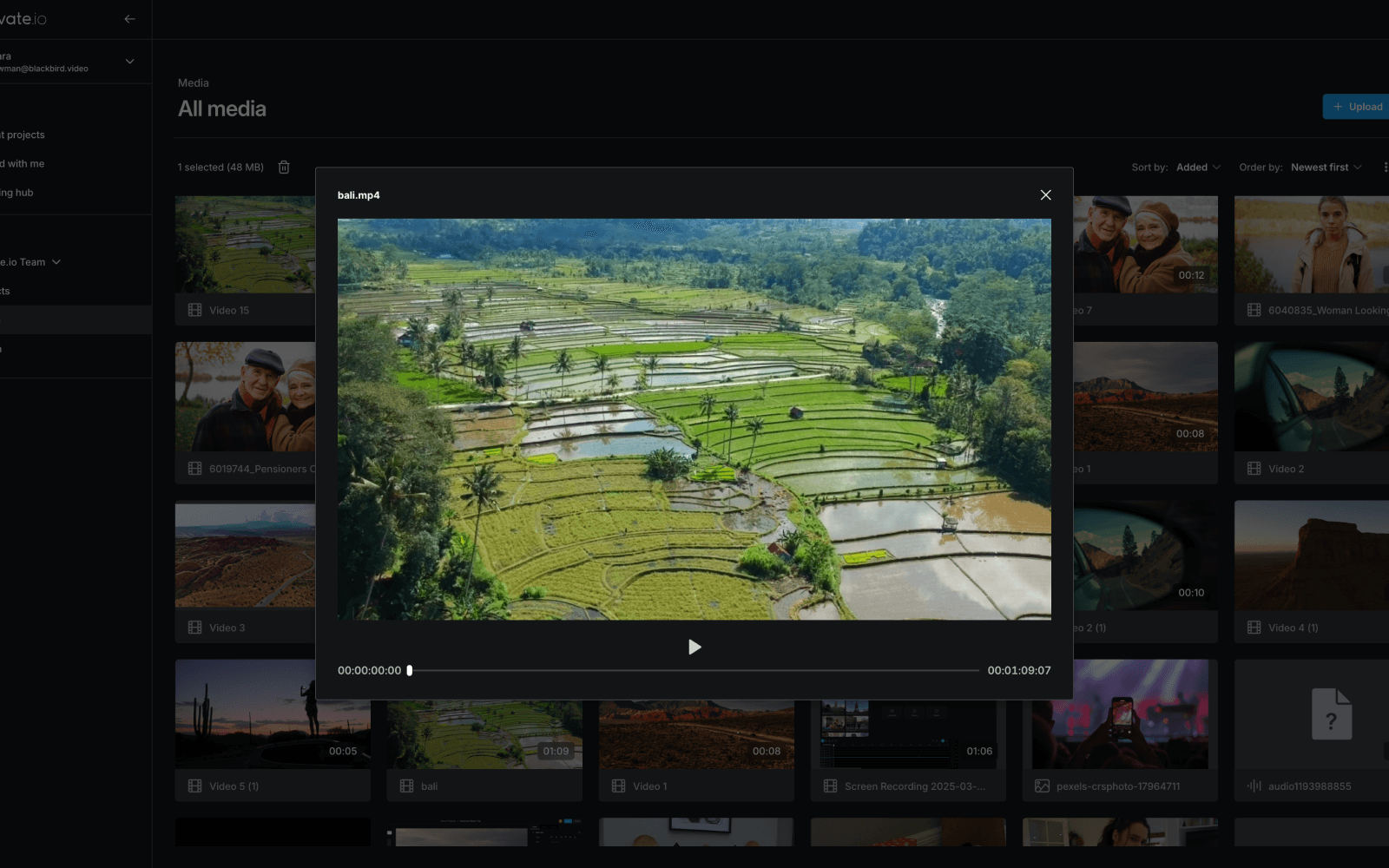Click the 'All media' heading

coord(222,108)
